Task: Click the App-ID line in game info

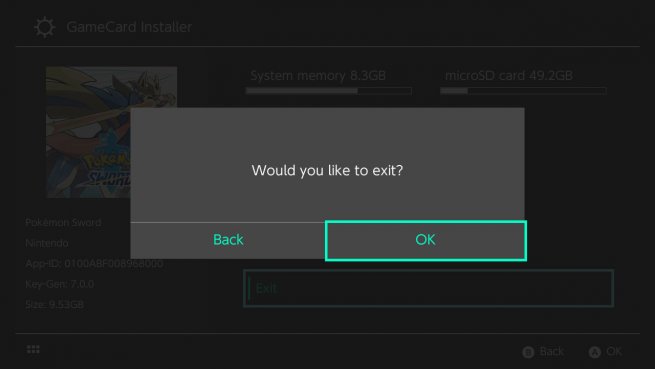Action: pos(94,264)
